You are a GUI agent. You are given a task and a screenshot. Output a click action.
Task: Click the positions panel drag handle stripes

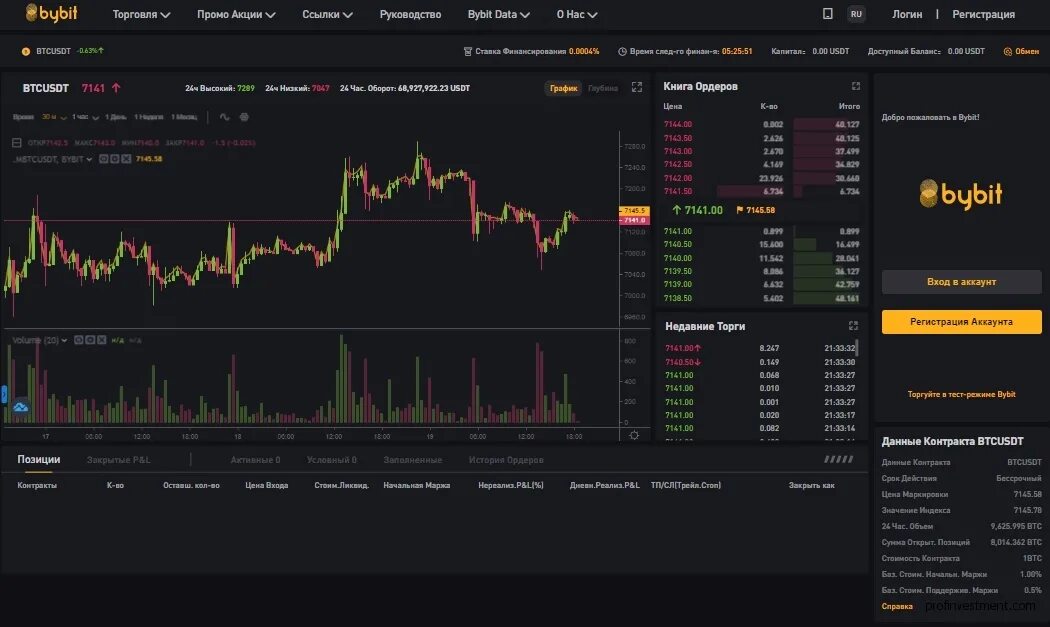point(838,460)
